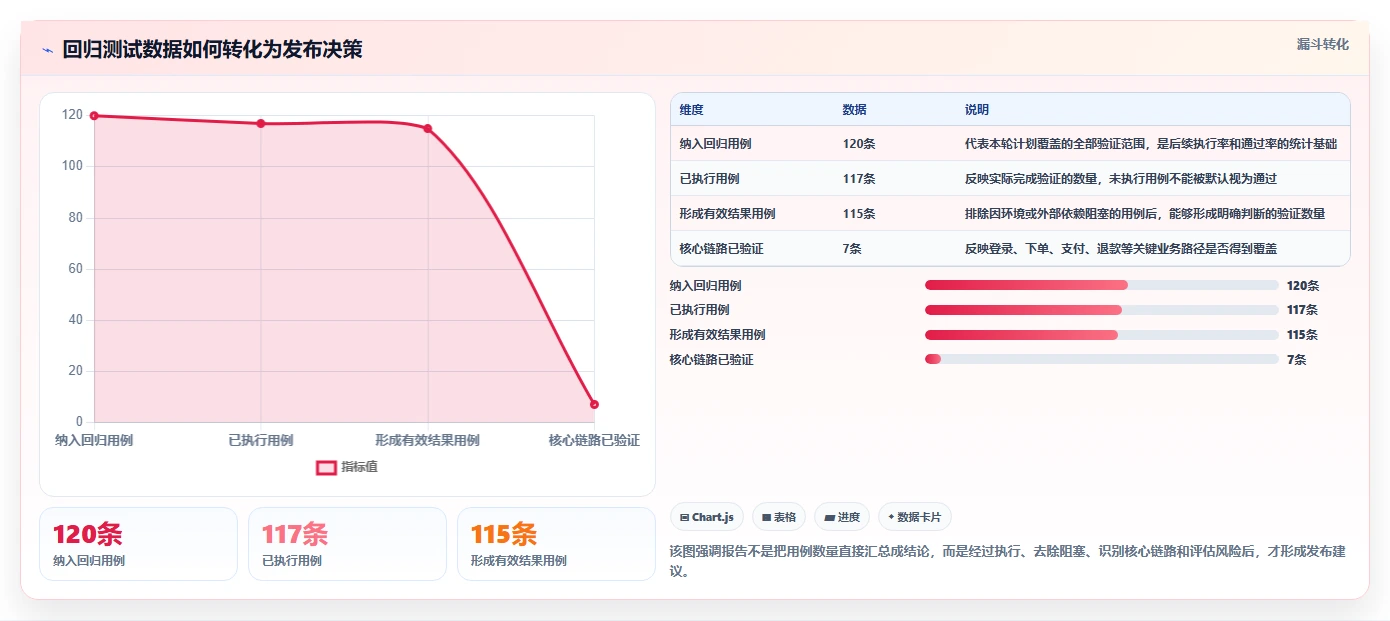Click the 已执行用例 progress bar

click(x=1102, y=310)
